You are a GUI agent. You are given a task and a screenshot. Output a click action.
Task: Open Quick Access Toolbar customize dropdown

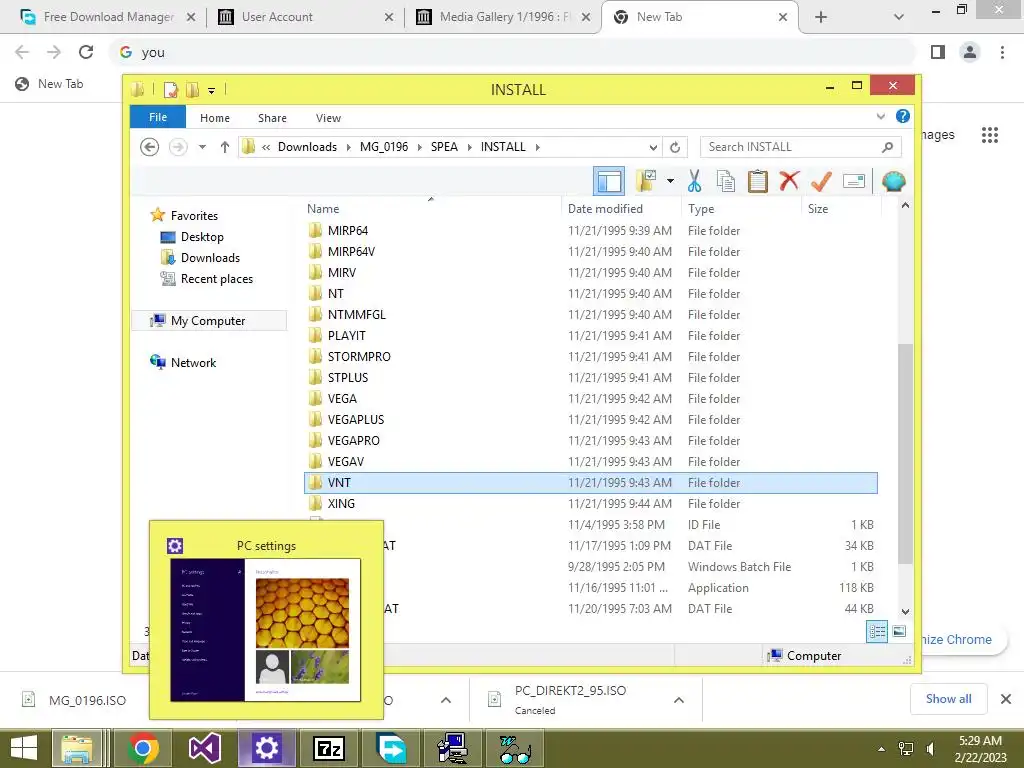coord(212,90)
